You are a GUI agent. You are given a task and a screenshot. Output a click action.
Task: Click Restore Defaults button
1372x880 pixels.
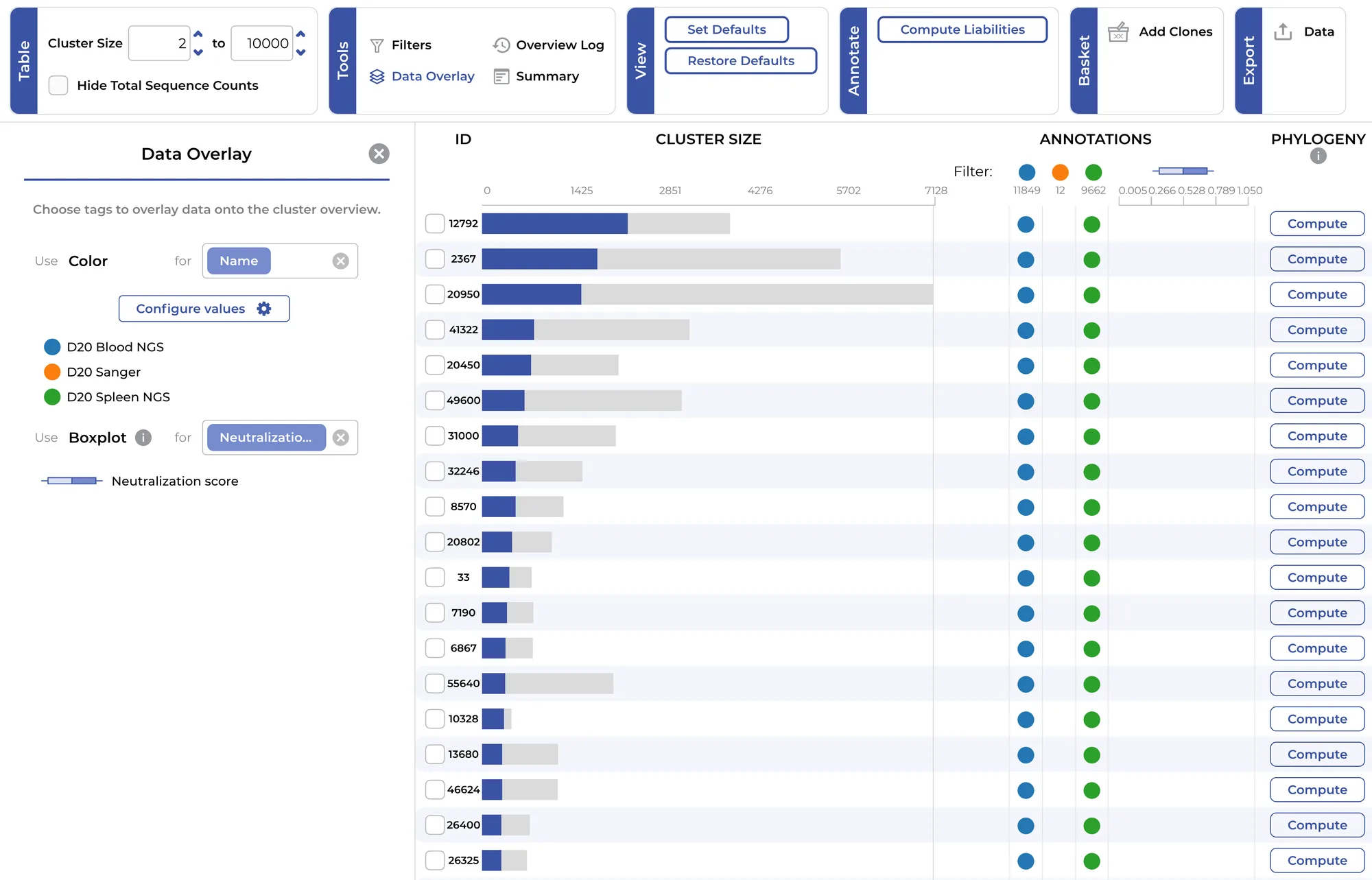point(741,60)
